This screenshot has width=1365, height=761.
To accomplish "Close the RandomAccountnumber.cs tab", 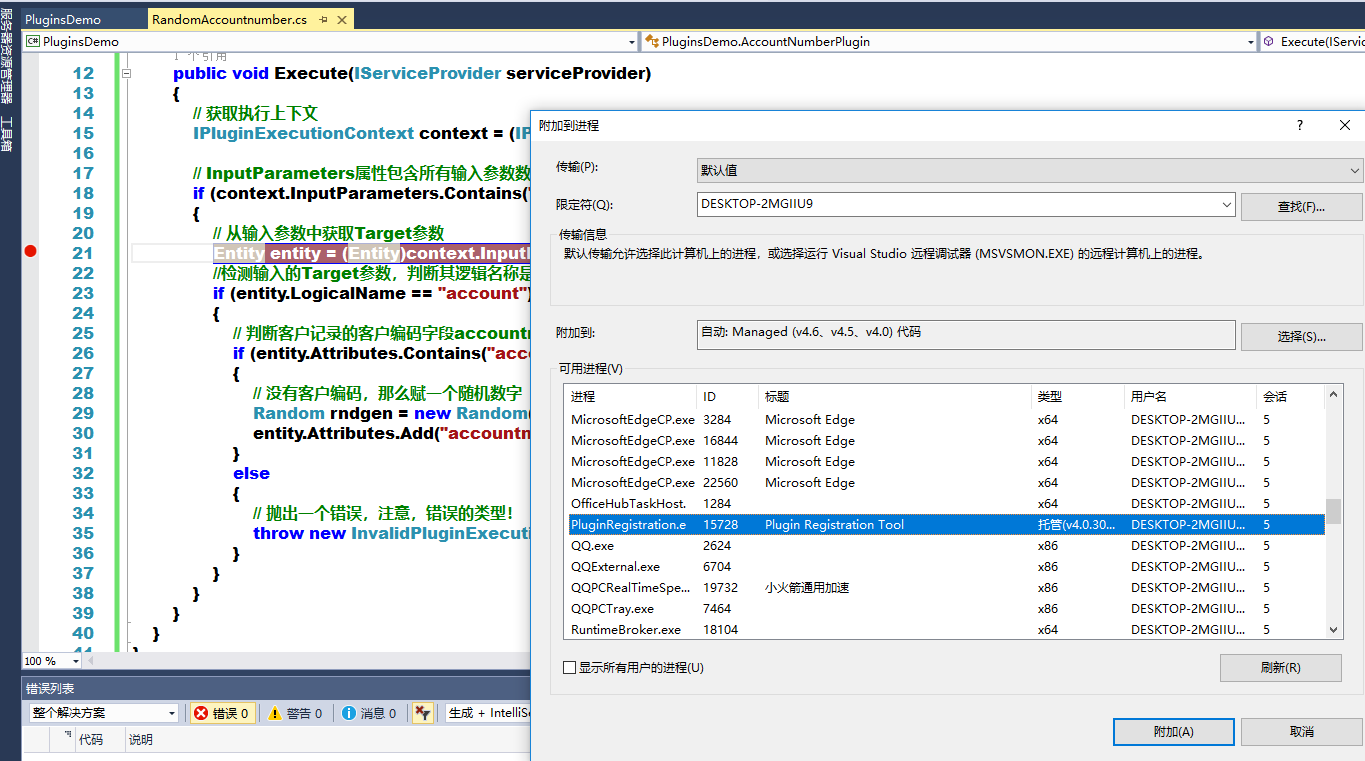I will tap(340, 20).
